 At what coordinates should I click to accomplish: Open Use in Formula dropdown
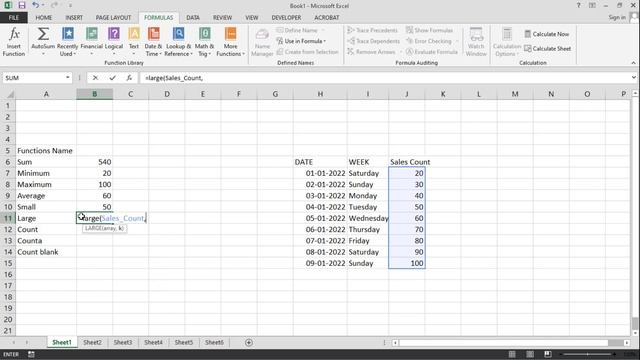[x=301, y=41]
